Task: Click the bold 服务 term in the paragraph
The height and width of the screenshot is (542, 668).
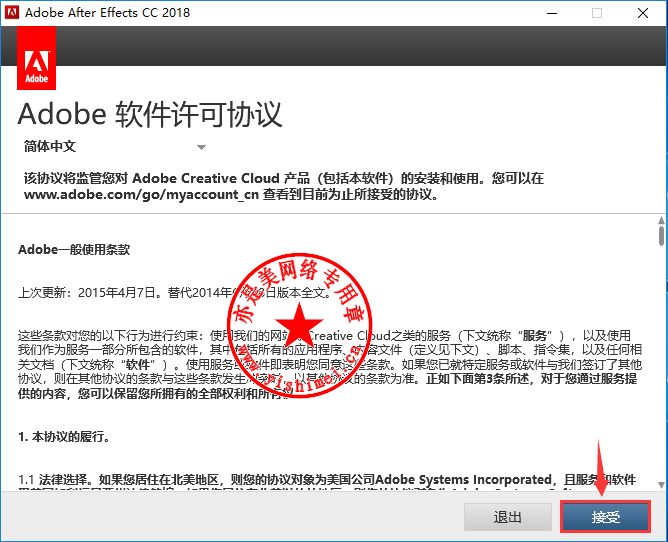Action: 535,336
